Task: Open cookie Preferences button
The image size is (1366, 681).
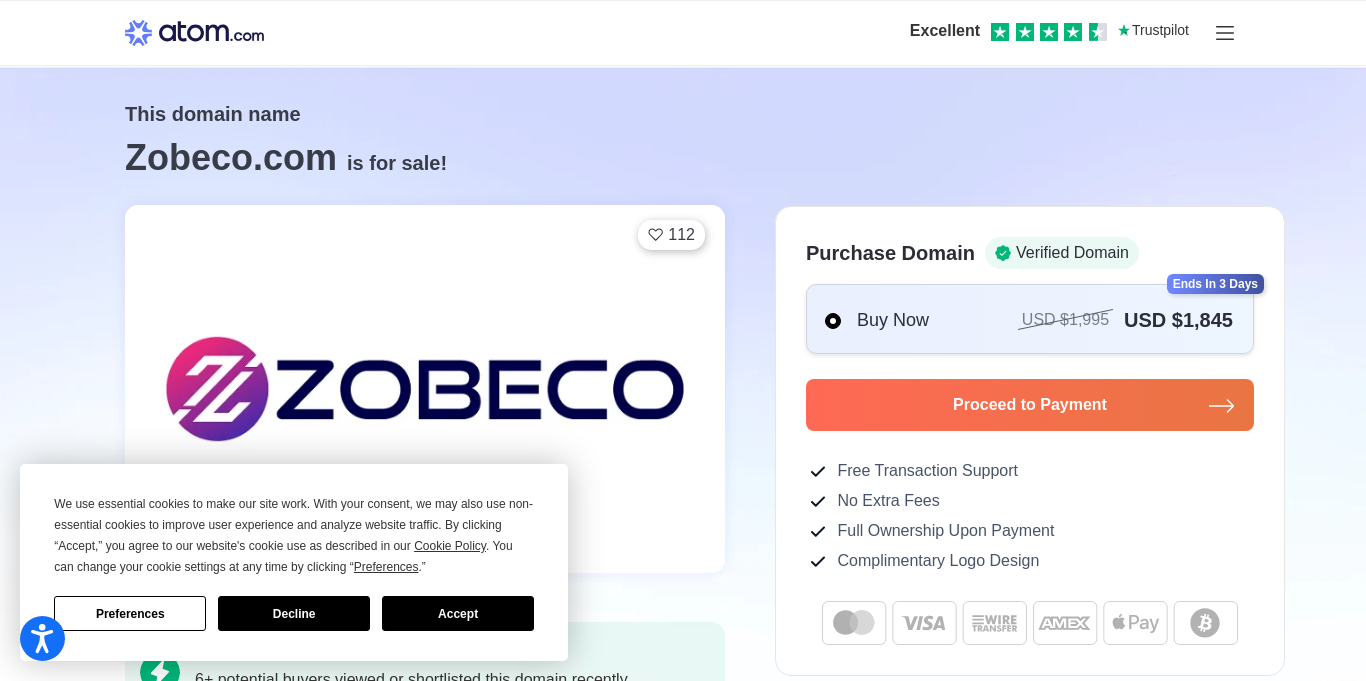Action: click(130, 614)
